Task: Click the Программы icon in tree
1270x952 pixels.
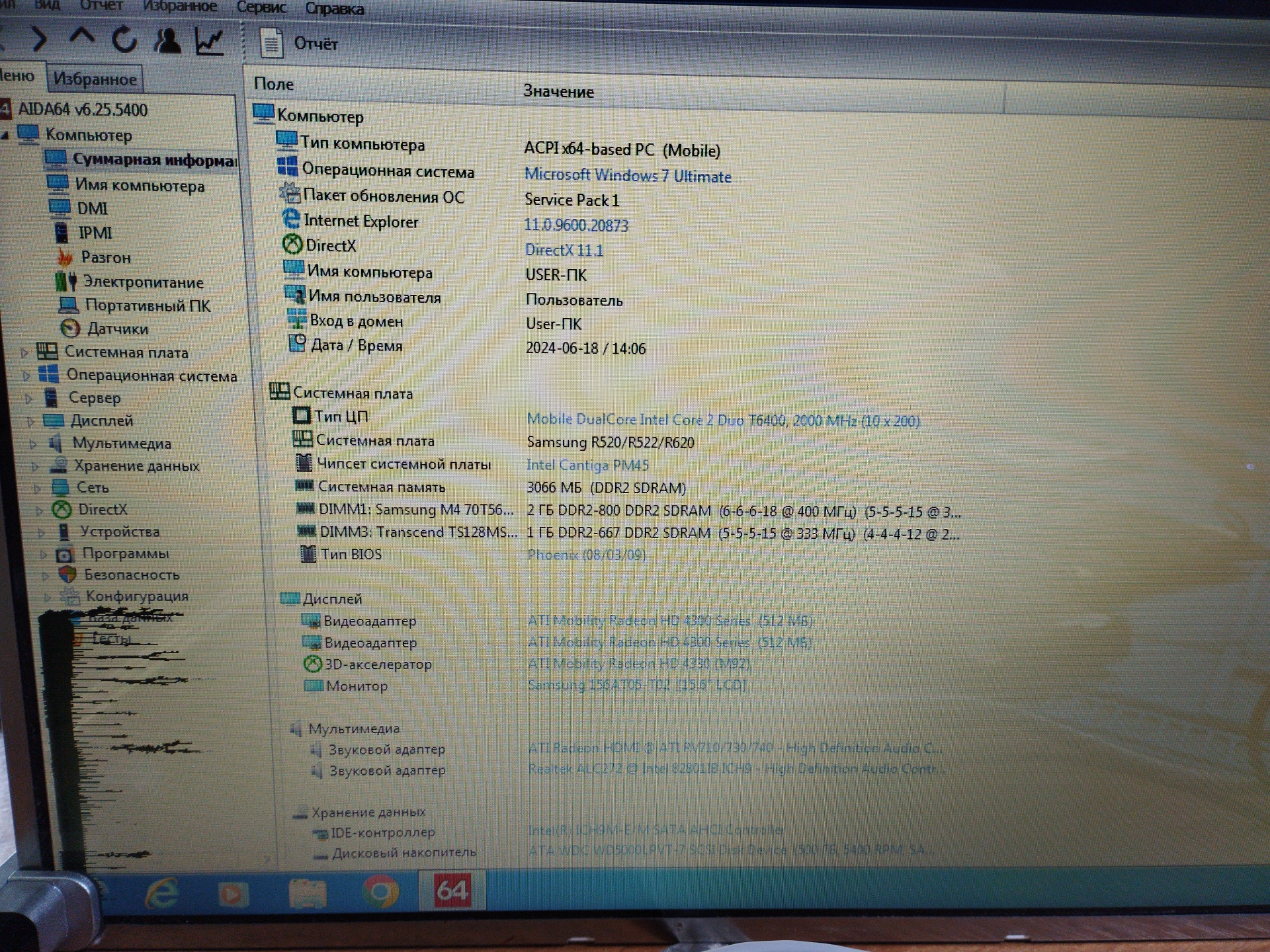Action: pyautogui.click(x=65, y=553)
